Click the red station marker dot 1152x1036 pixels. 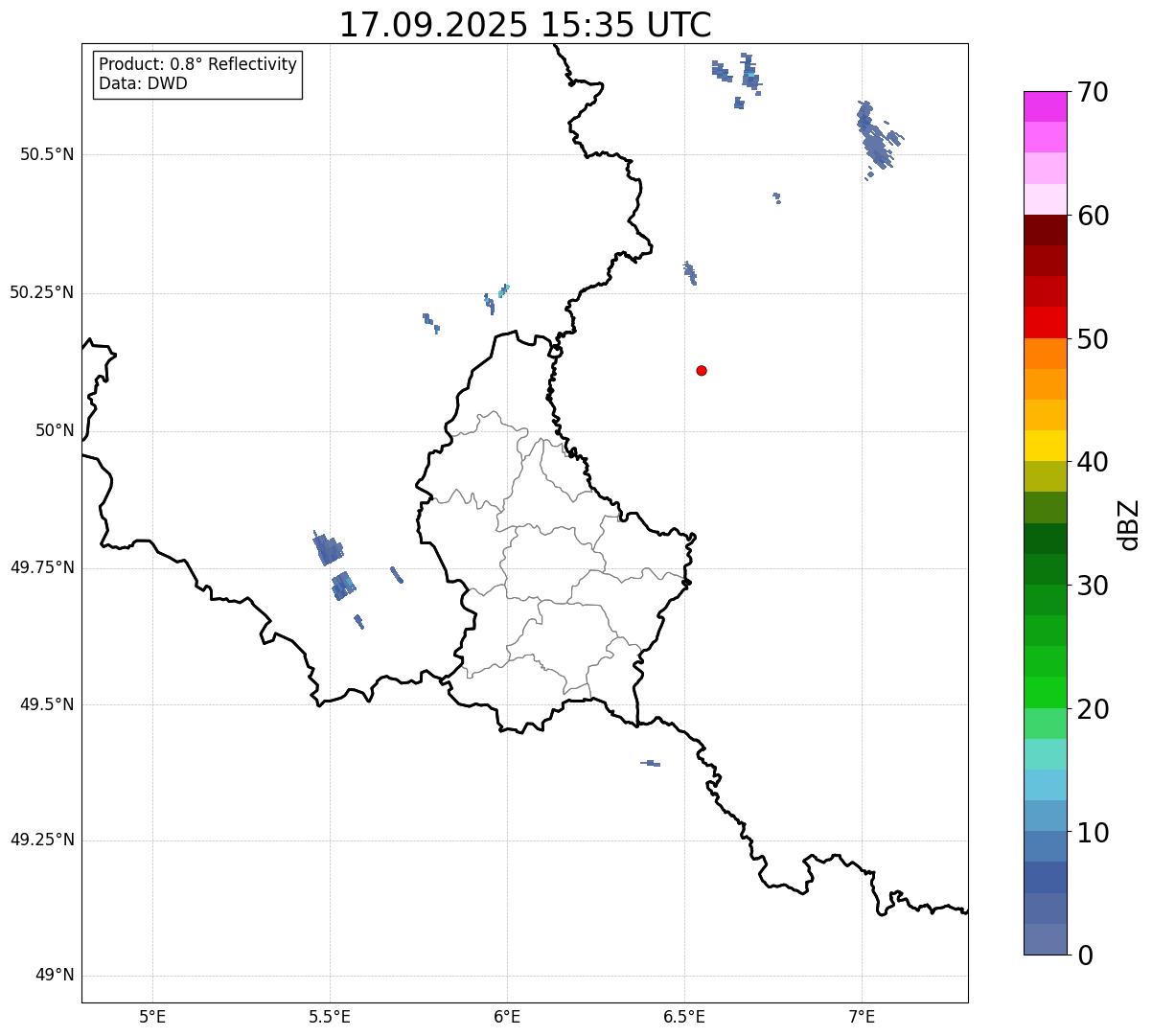tap(702, 370)
